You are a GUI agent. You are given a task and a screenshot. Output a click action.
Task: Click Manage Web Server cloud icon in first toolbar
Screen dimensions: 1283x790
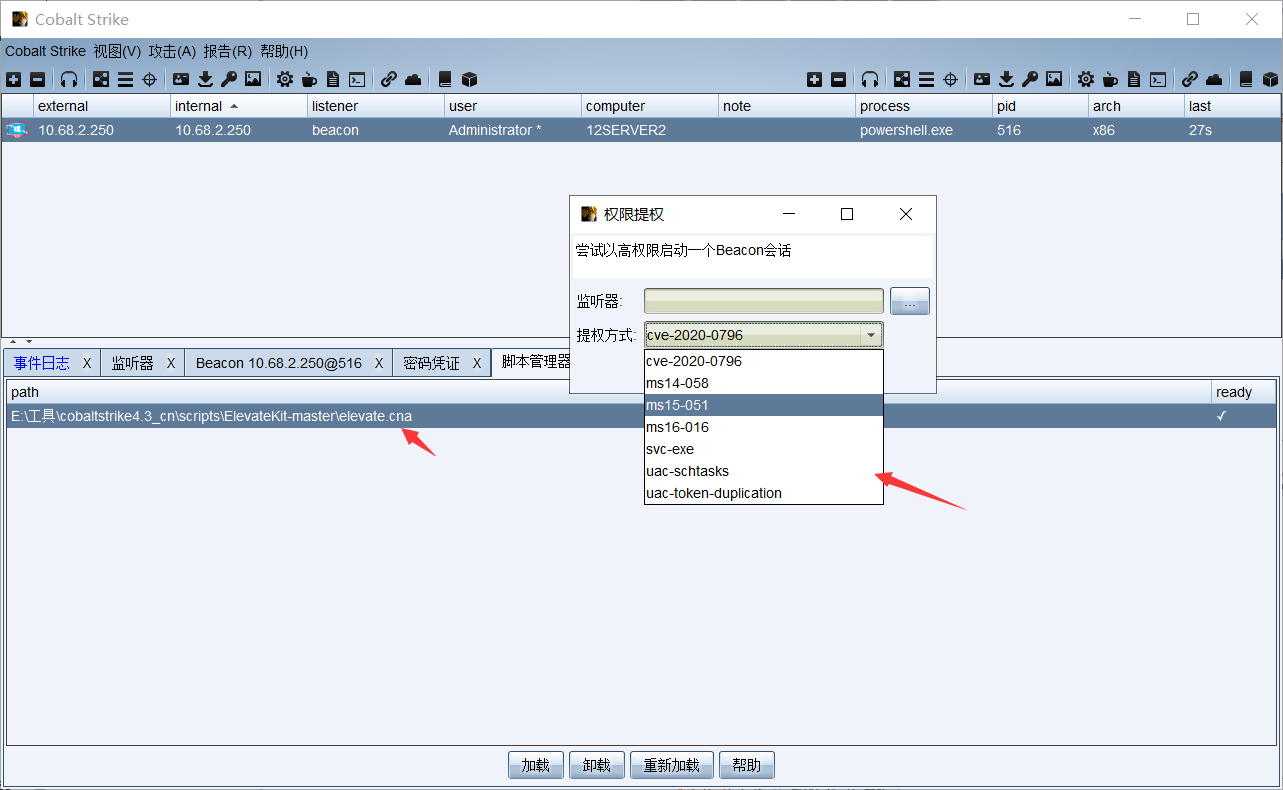[x=413, y=79]
